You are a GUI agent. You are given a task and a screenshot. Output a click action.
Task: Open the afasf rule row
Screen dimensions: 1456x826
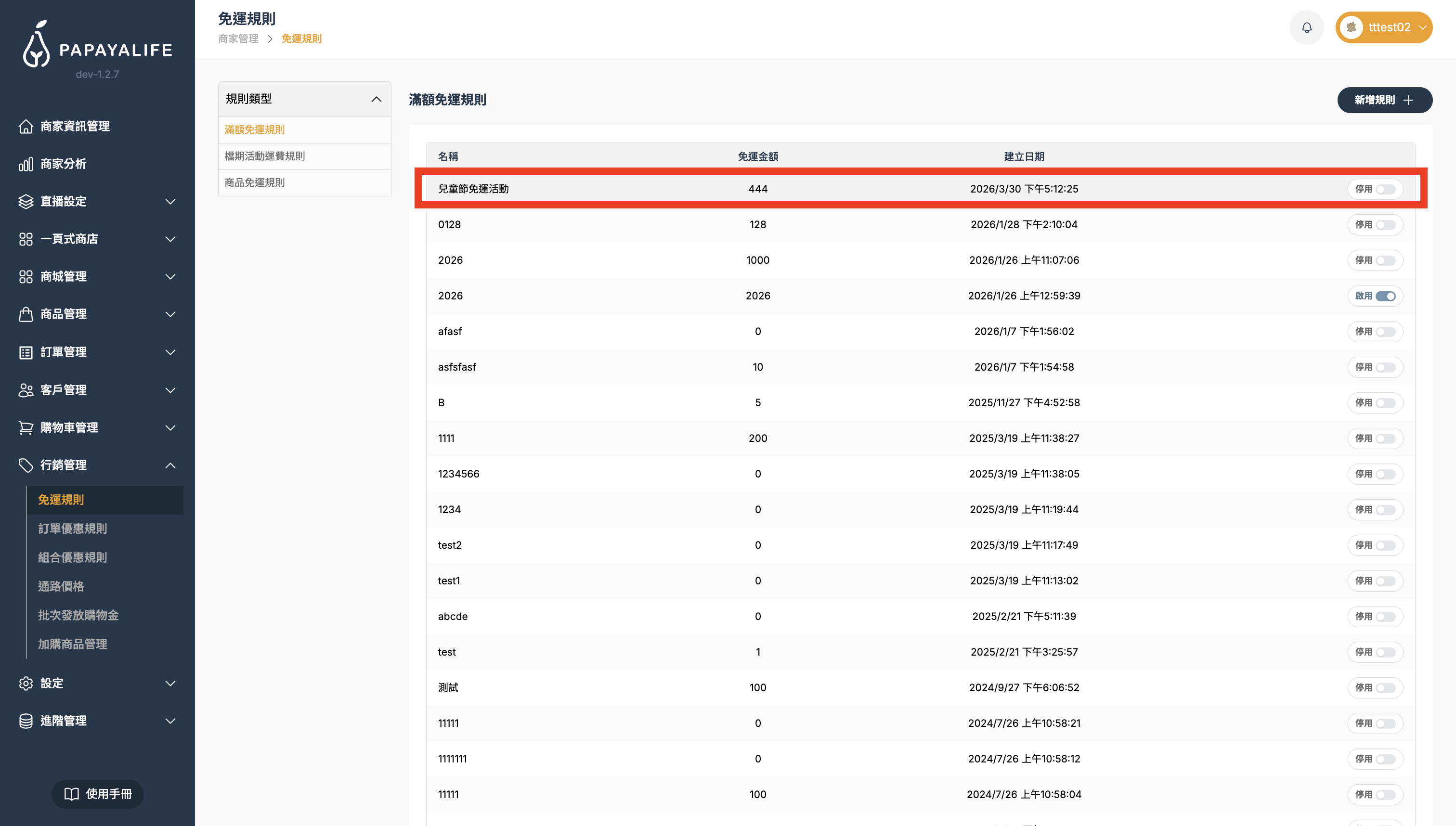pos(451,331)
